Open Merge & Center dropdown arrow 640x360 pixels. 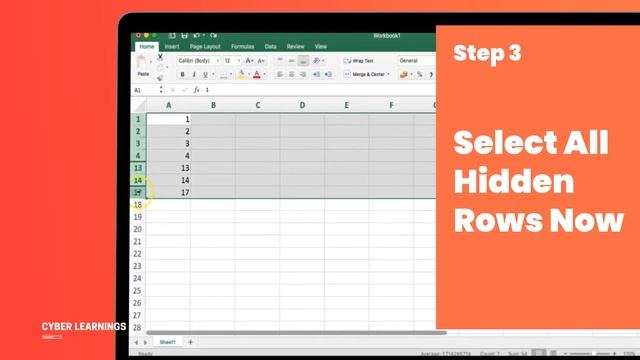(388, 74)
